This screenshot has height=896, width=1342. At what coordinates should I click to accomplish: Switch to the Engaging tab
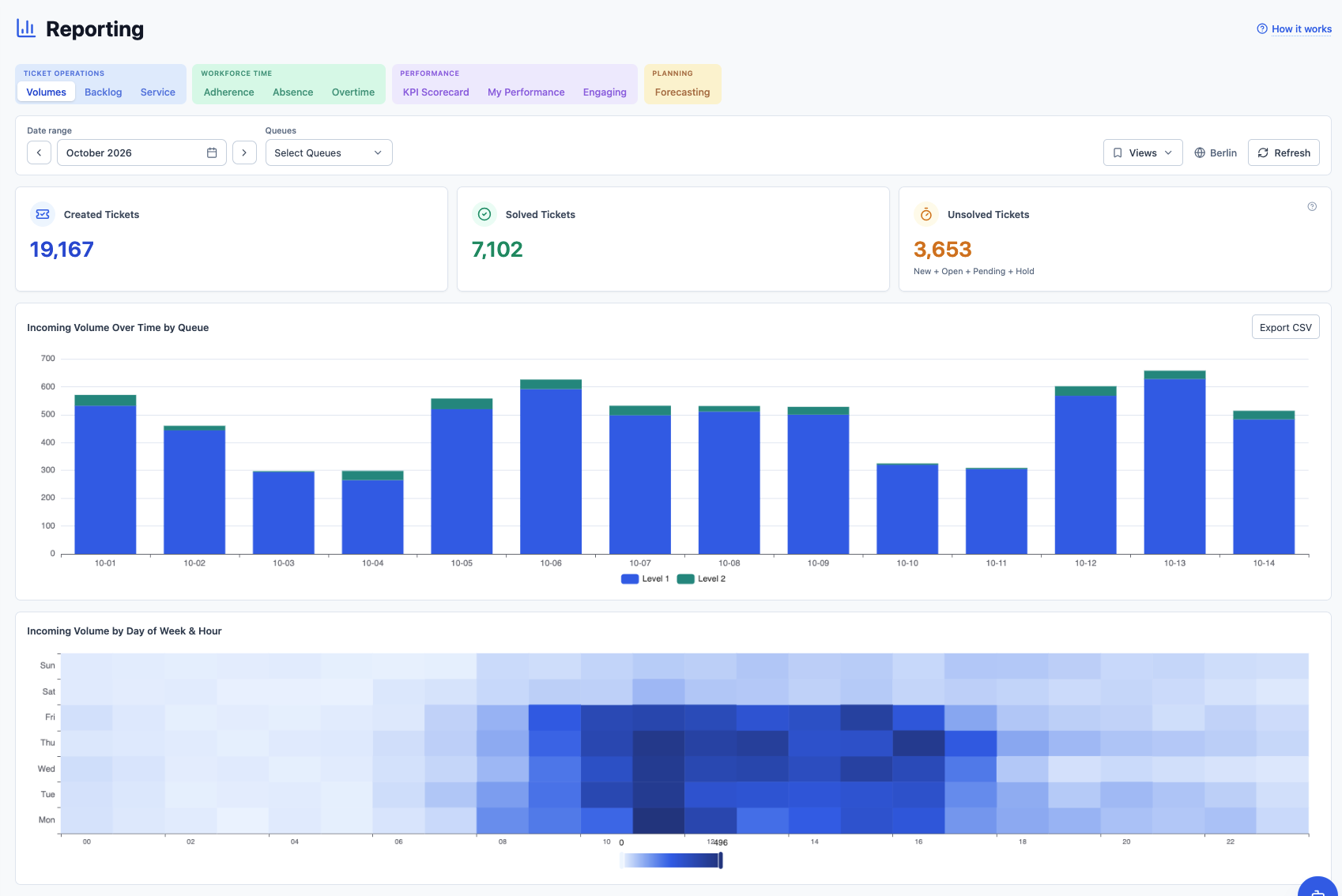pyautogui.click(x=605, y=92)
